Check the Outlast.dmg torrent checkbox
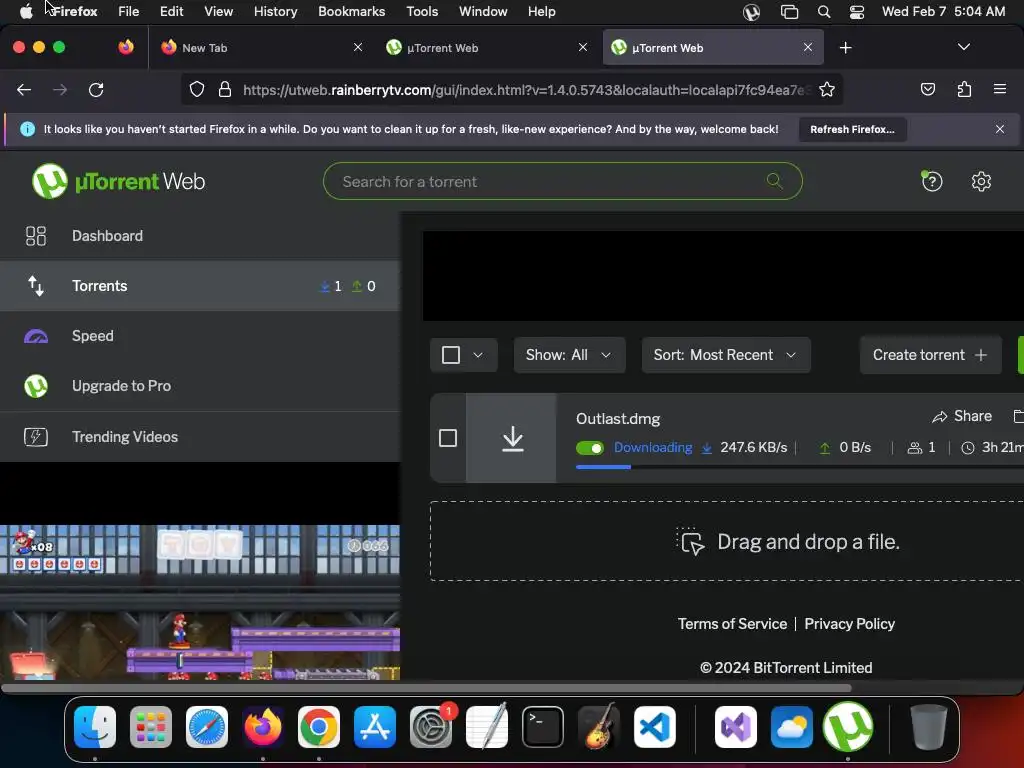 (448, 438)
